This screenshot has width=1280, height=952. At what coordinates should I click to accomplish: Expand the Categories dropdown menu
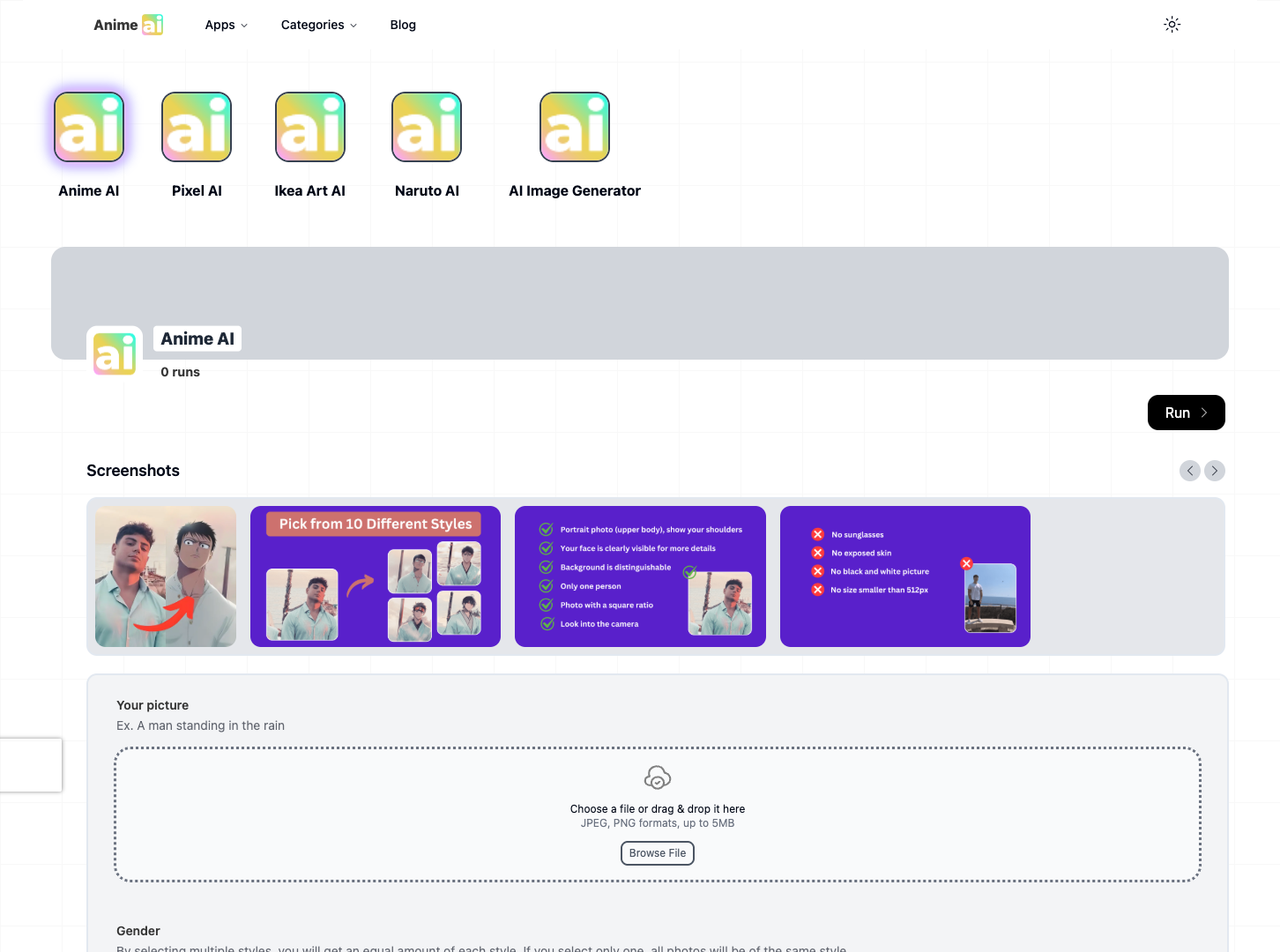[318, 25]
